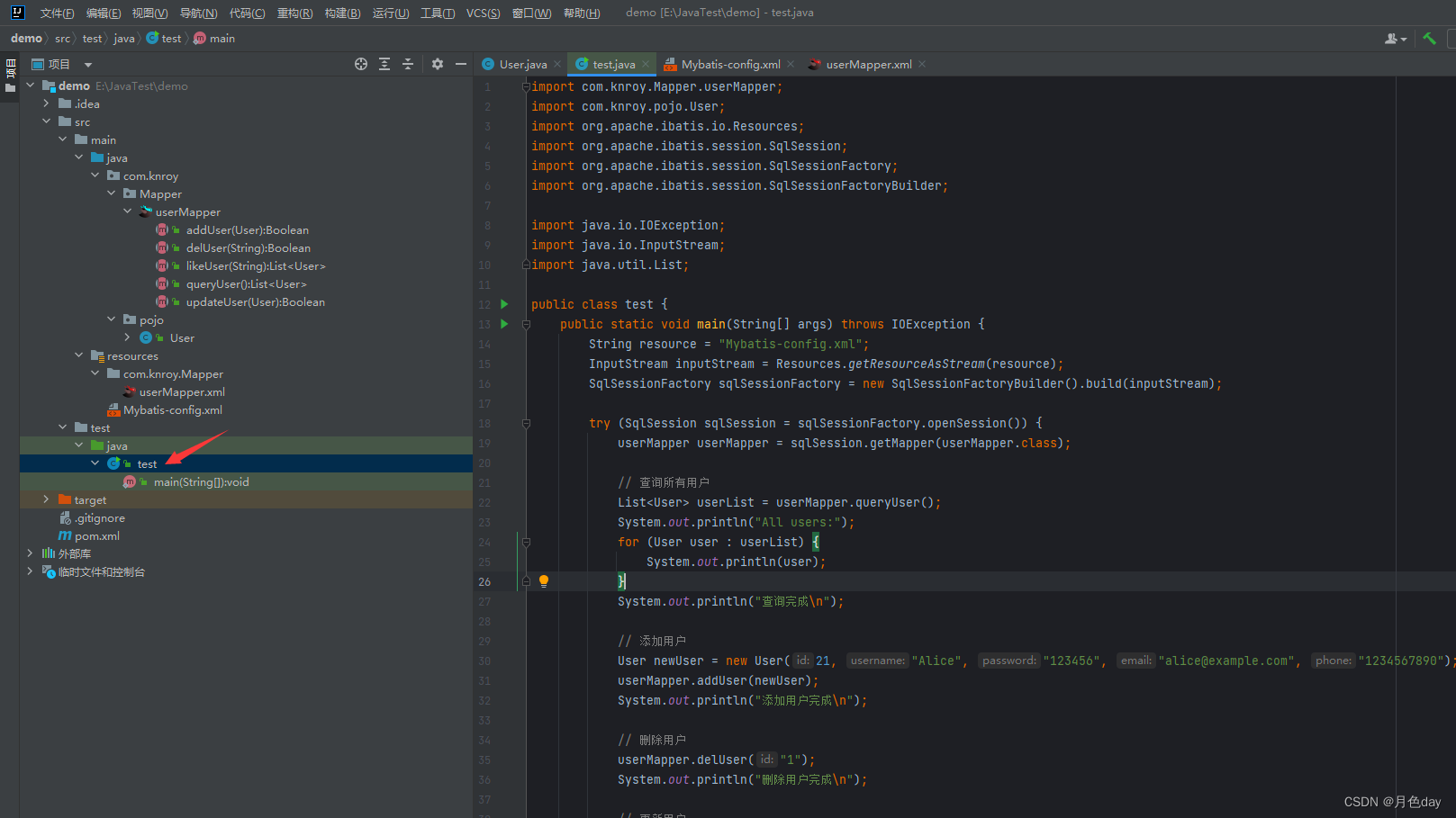Click the build hammer icon
The width and height of the screenshot is (1456, 818).
pos(1429,39)
